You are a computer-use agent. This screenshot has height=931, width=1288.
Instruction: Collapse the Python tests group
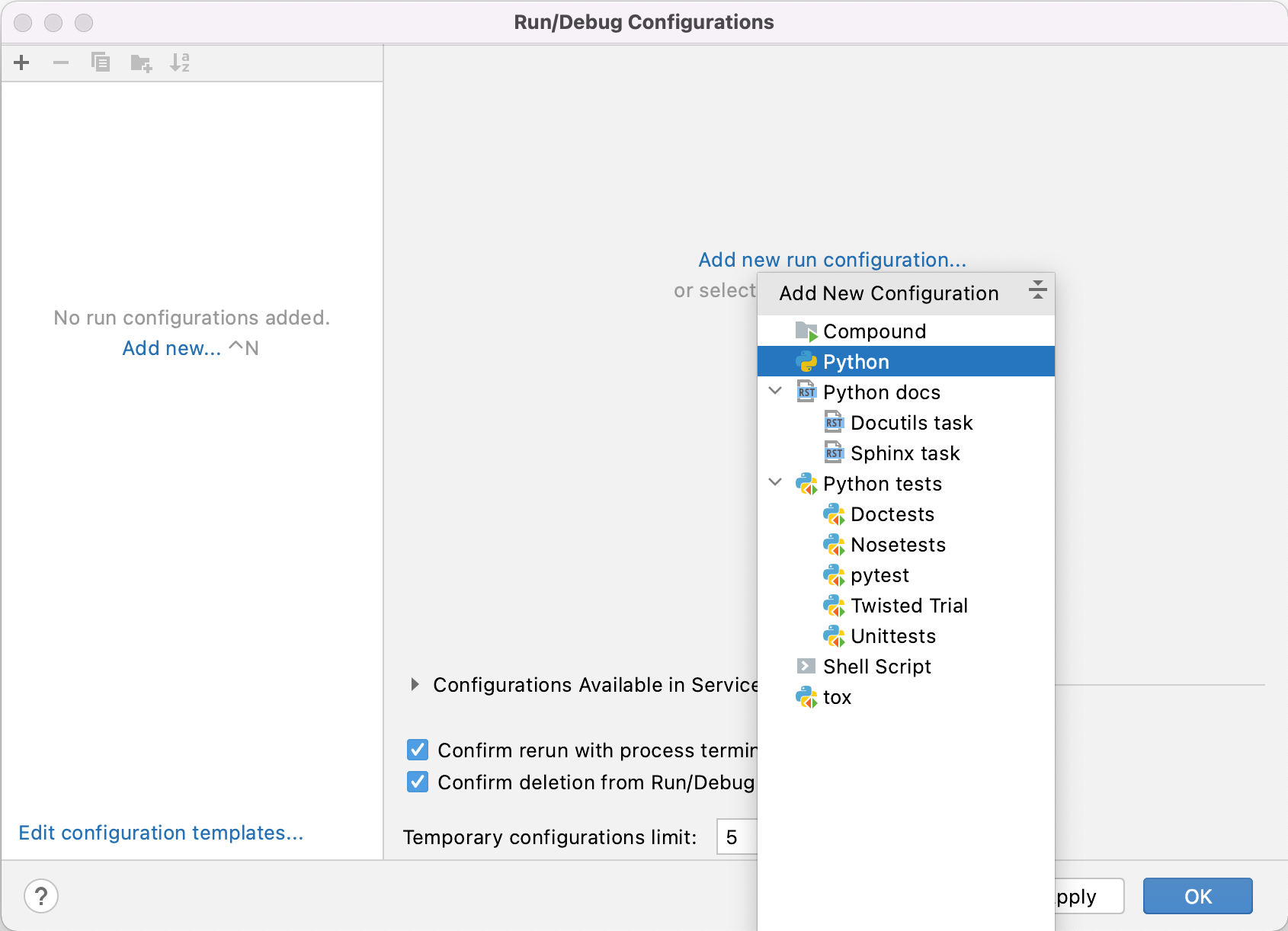click(775, 482)
